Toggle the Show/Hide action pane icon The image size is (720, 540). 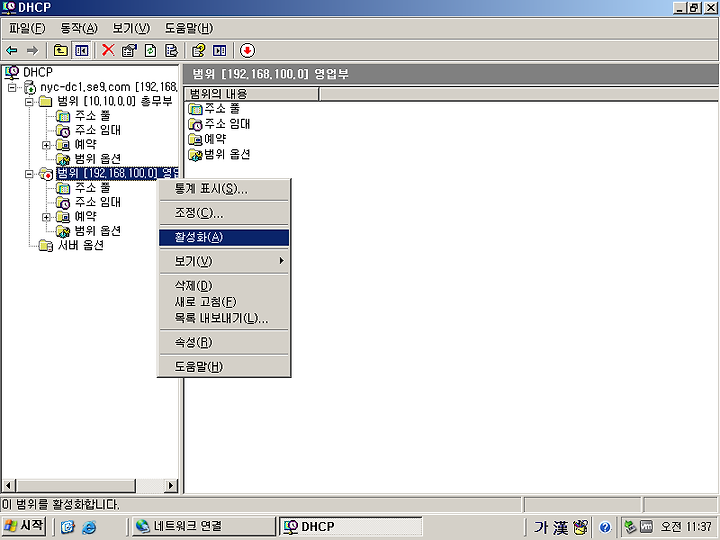point(219,51)
